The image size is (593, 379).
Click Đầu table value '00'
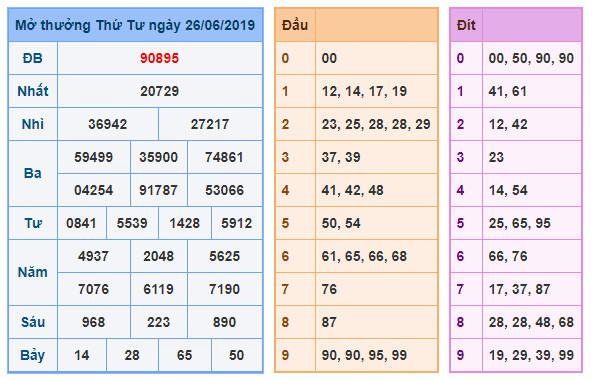pyautogui.click(x=329, y=58)
